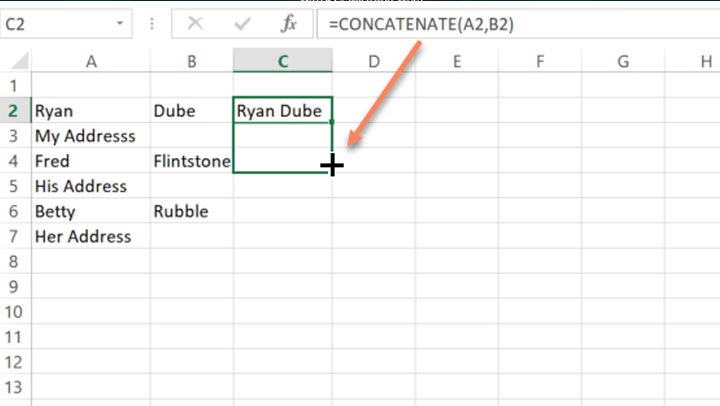720x406 pixels.
Task: Click the fill handle of cell C2
Action: [x=331, y=122]
